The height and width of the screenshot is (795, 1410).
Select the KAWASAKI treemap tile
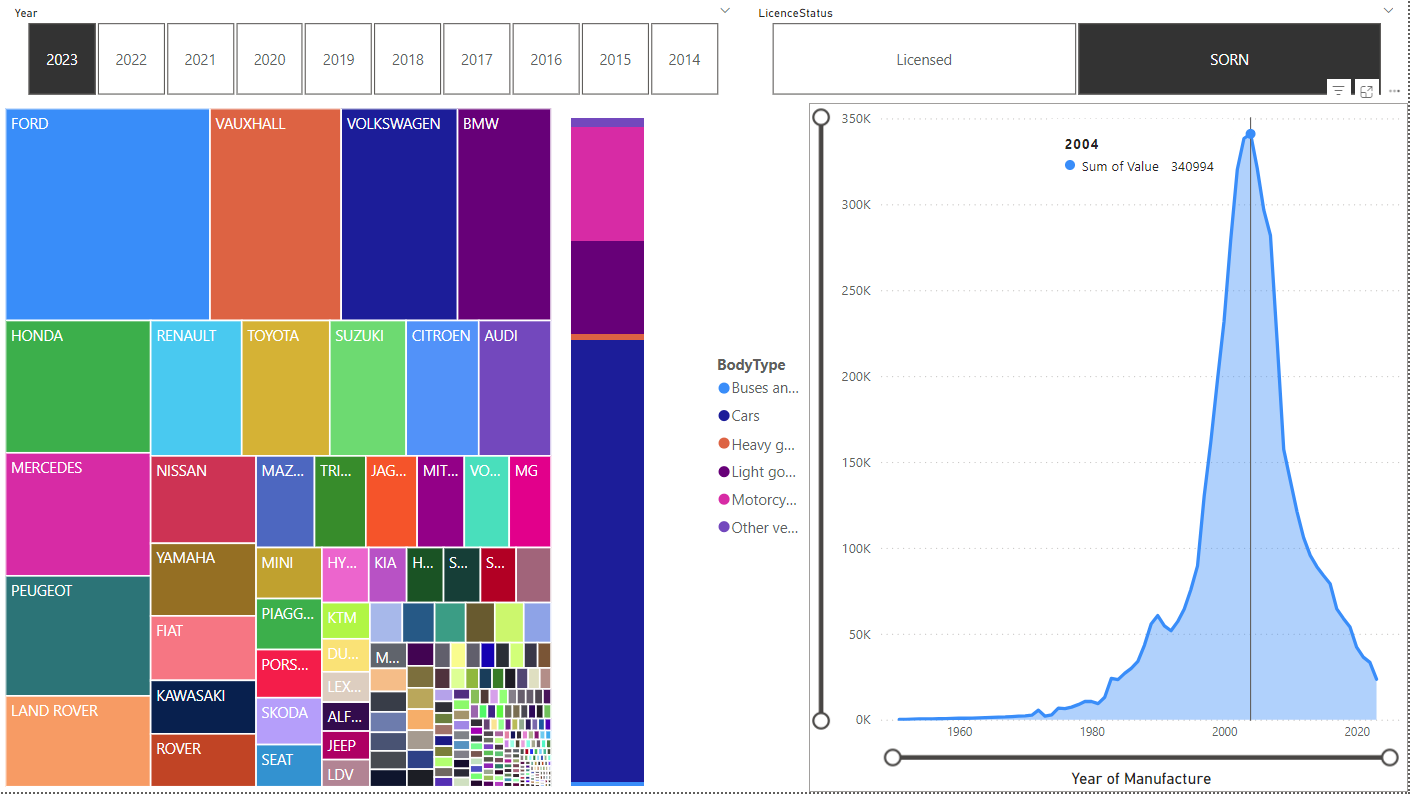[x=203, y=707]
